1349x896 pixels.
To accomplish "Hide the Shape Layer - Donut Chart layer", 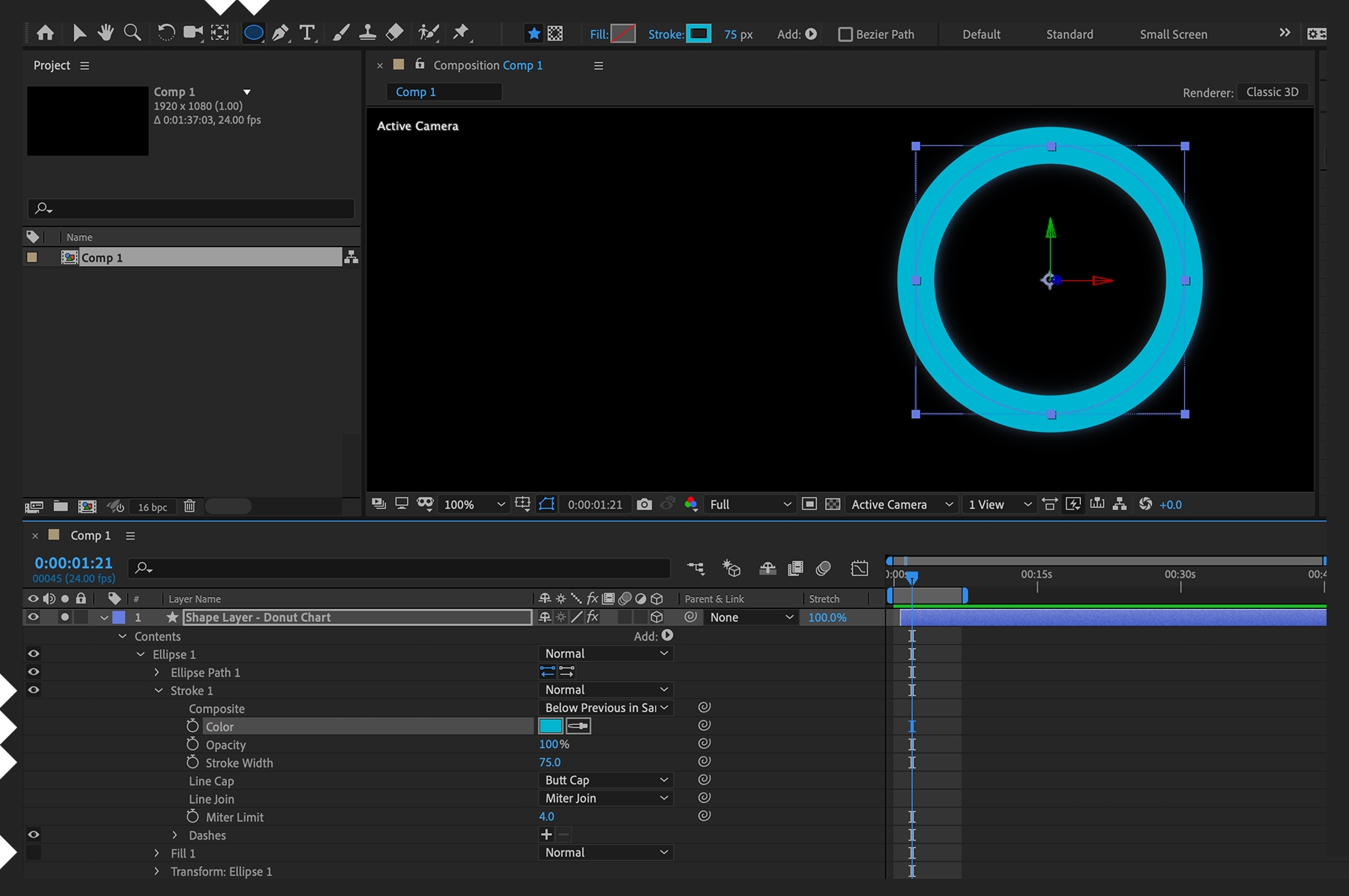I will coord(33,617).
